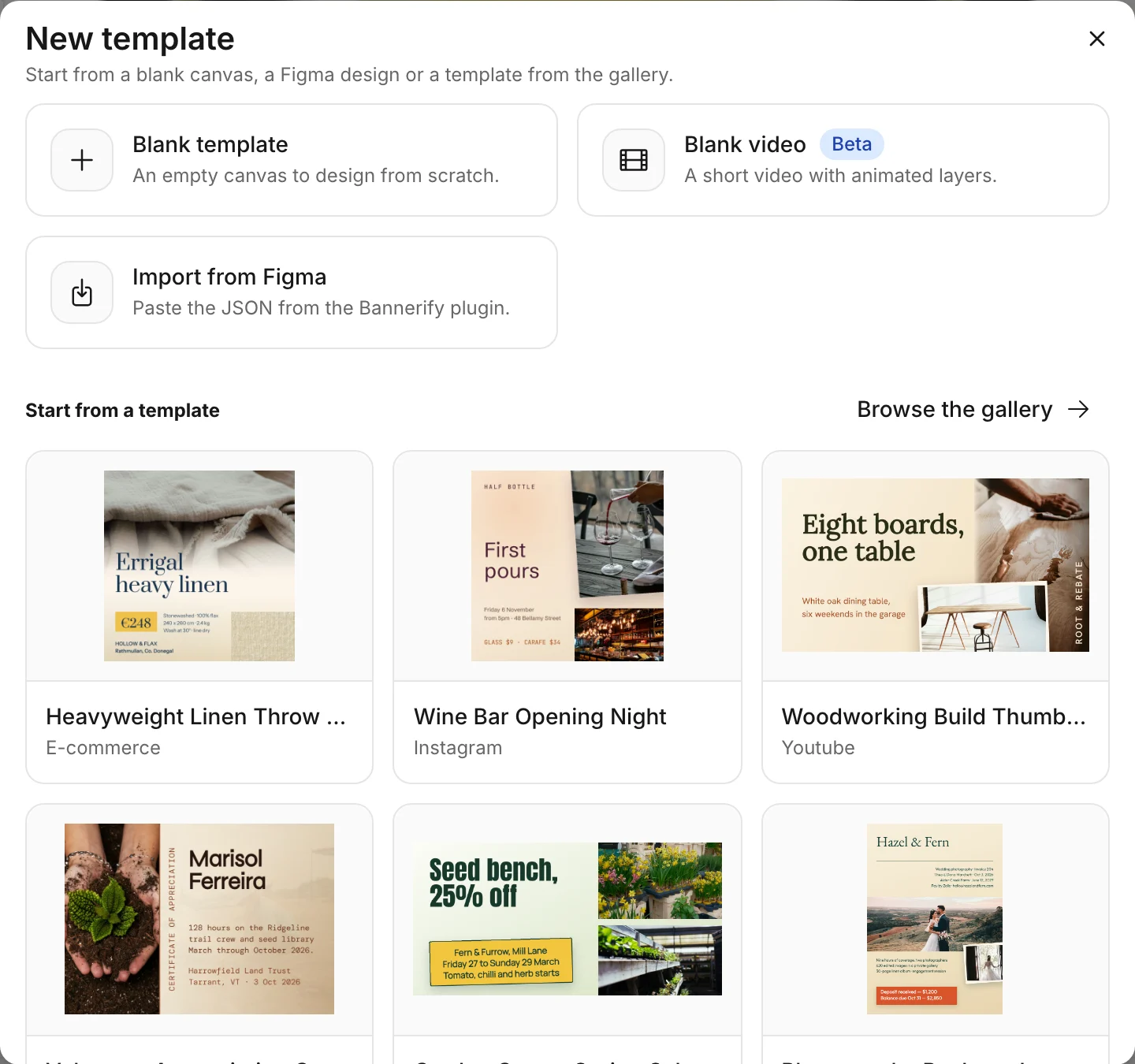Viewport: 1135px width, 1064px height.
Task: Open the Browse the gallery link
Action: [973, 409]
